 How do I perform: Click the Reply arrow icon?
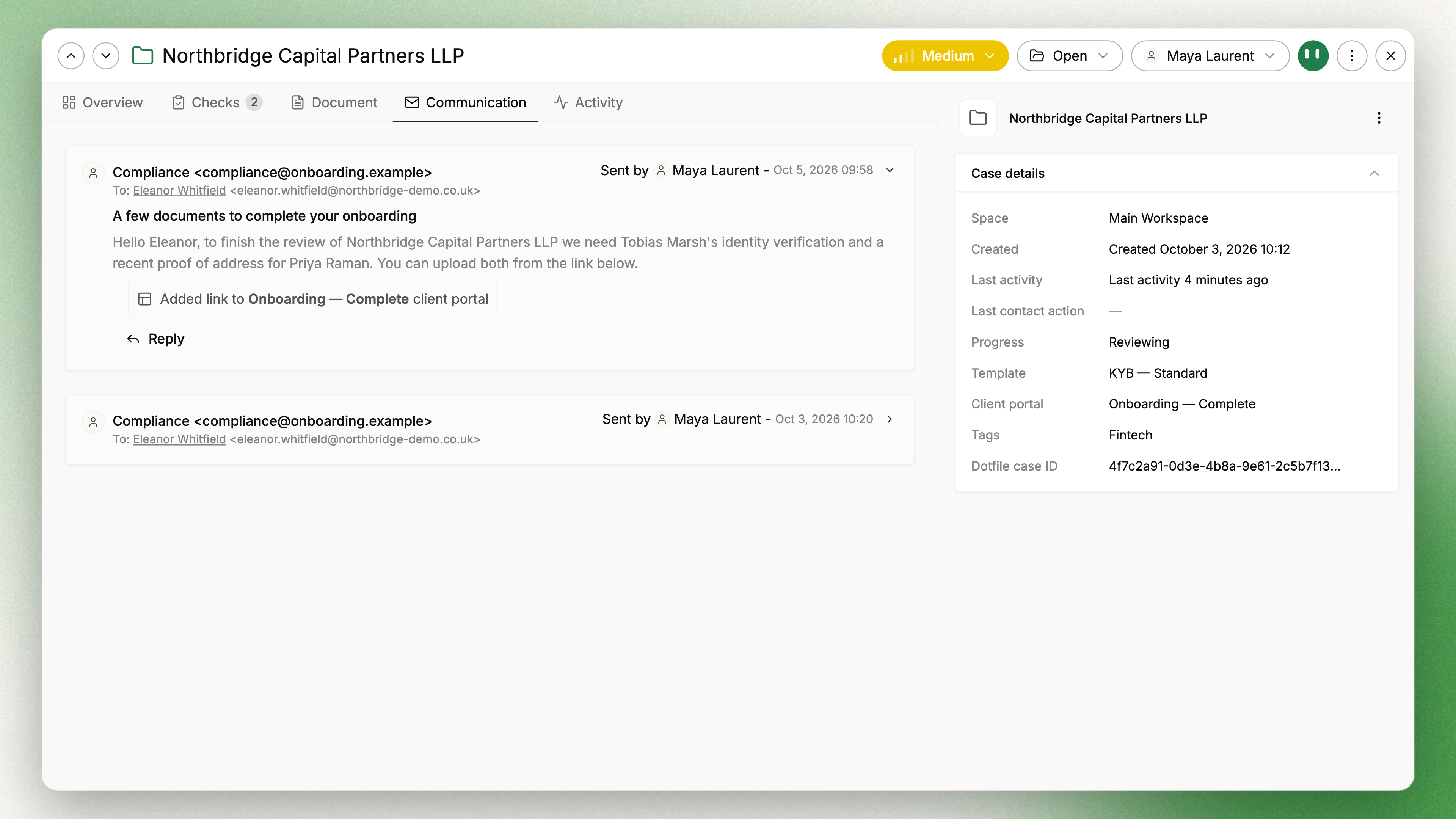pyautogui.click(x=133, y=339)
